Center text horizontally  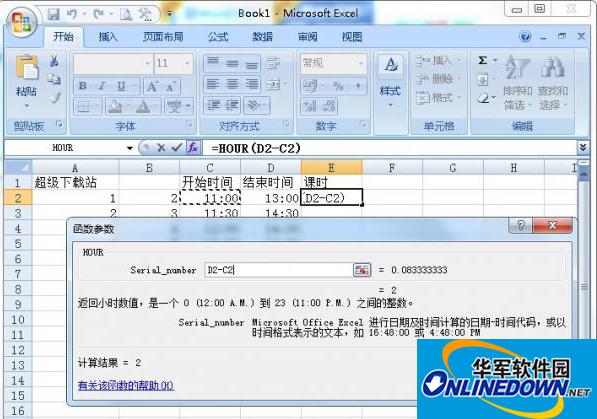[x=232, y=84]
